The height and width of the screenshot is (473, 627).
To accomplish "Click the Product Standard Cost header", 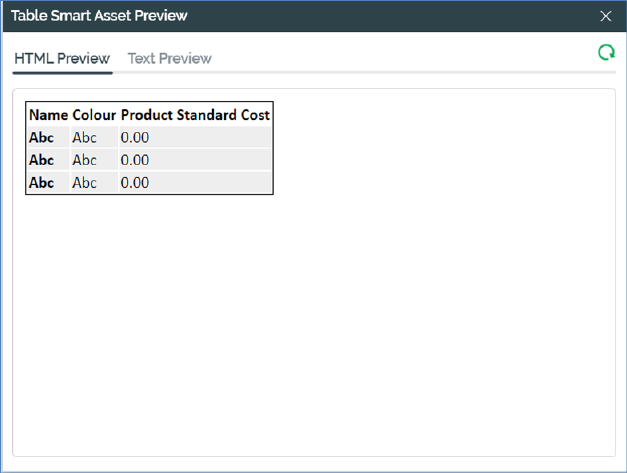I will click(195, 115).
